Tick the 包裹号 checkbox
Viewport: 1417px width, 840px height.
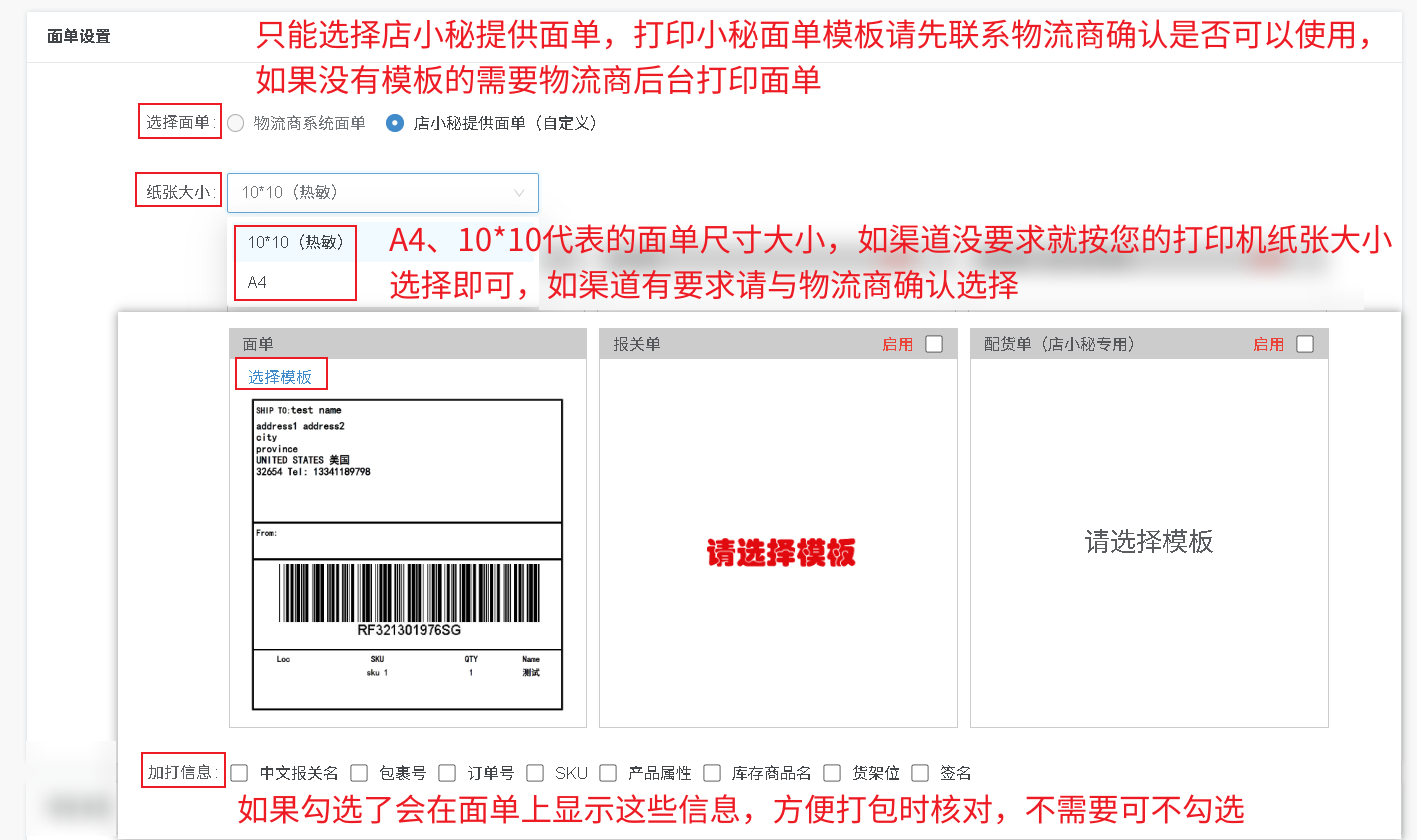(x=359, y=773)
